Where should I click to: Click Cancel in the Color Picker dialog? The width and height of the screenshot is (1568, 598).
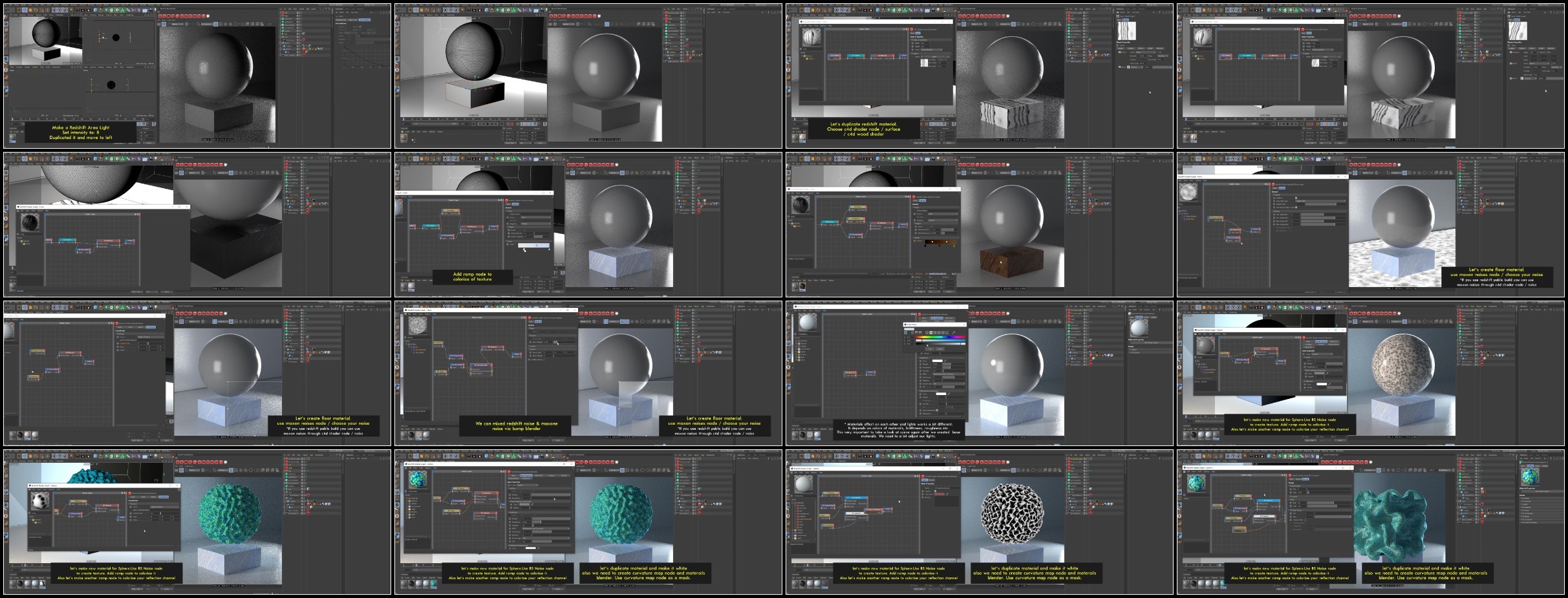coord(940,349)
